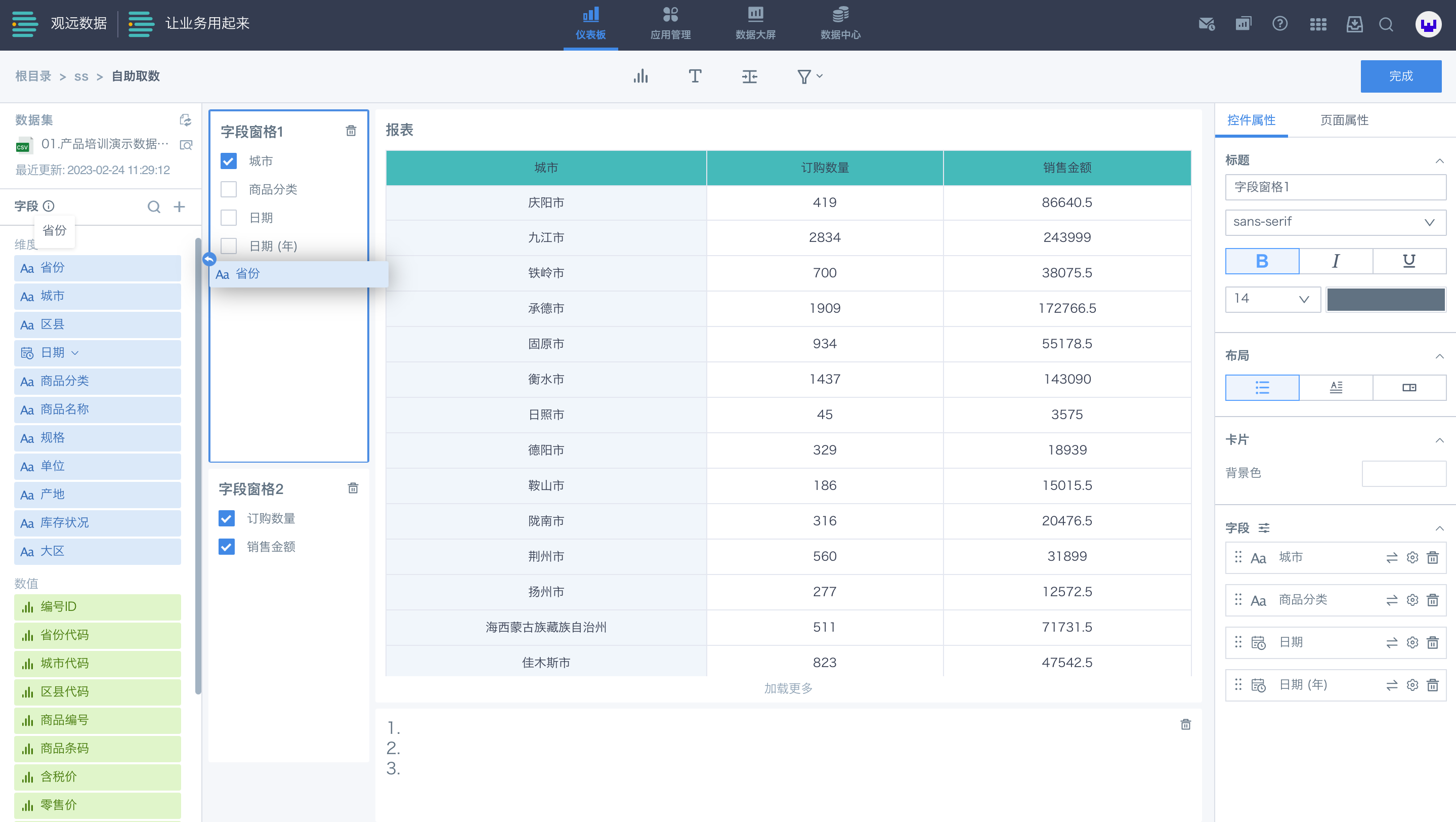Delete 日期 (年) field with trash icon

coord(1432,685)
